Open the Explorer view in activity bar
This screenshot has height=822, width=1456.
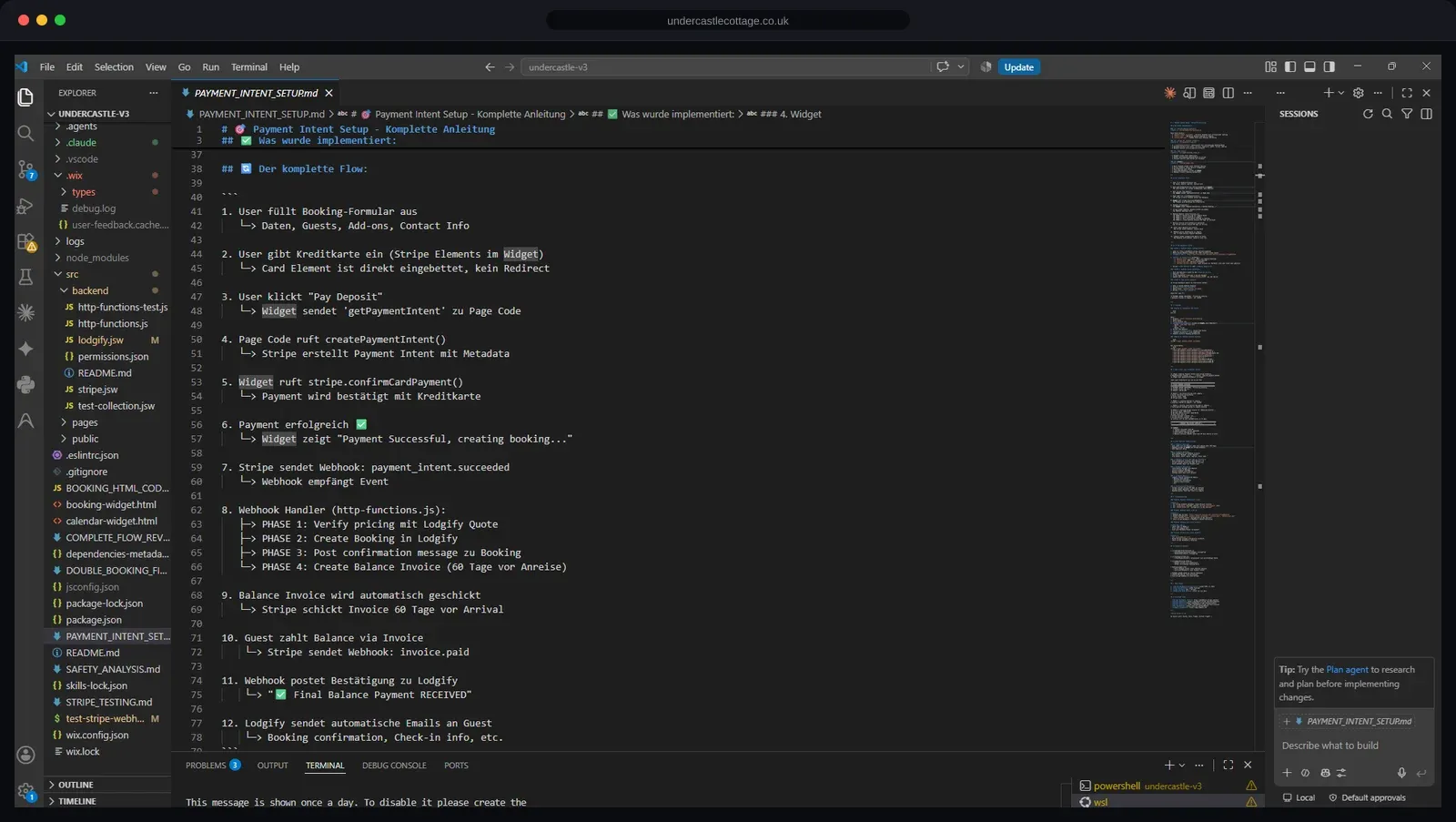click(x=25, y=97)
